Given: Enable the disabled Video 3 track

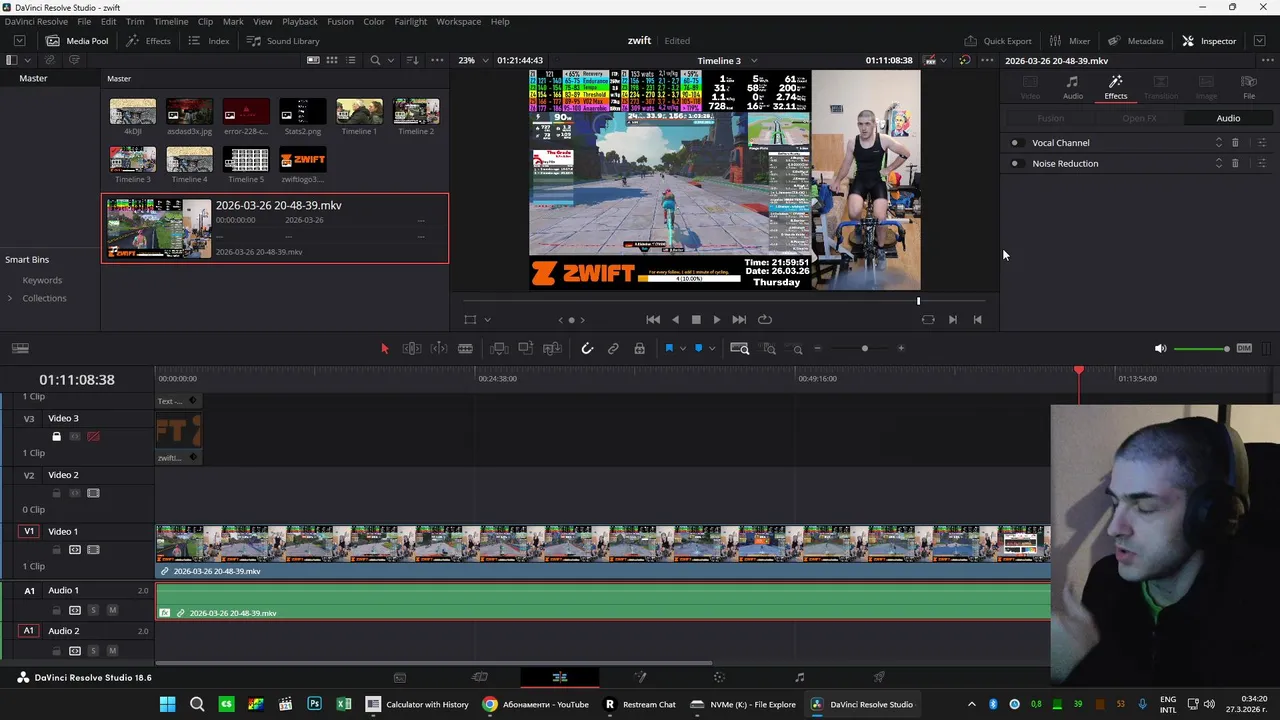Looking at the screenshot, I should [93, 436].
